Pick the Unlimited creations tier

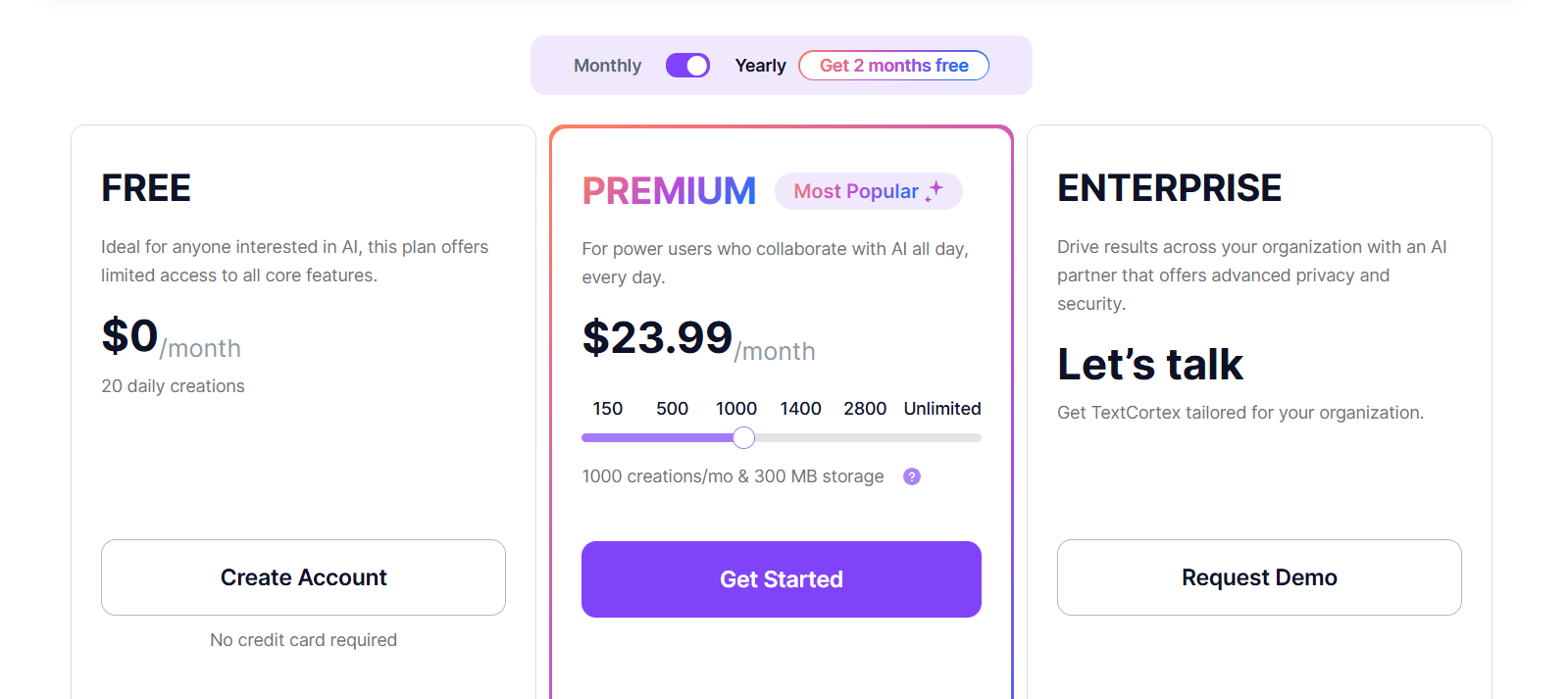941,409
